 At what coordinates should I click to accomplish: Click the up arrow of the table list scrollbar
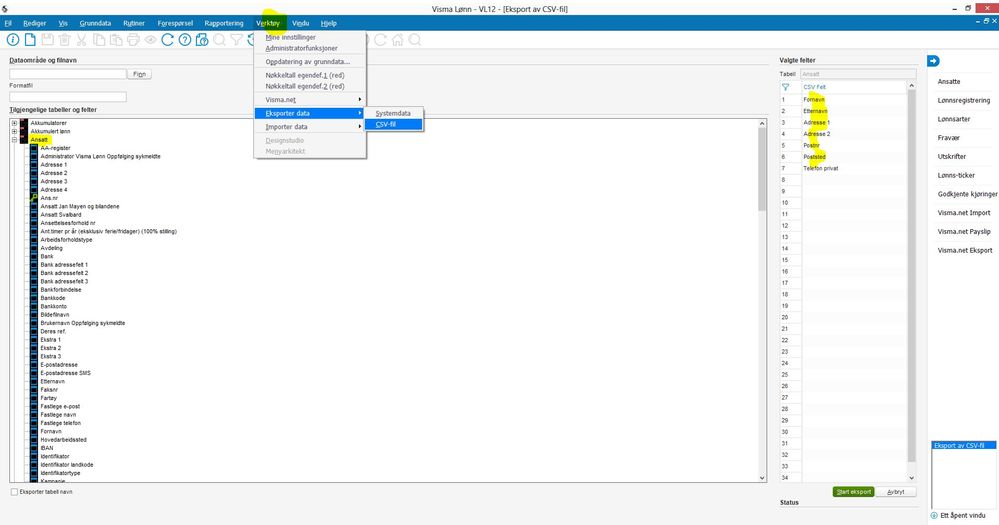point(762,124)
